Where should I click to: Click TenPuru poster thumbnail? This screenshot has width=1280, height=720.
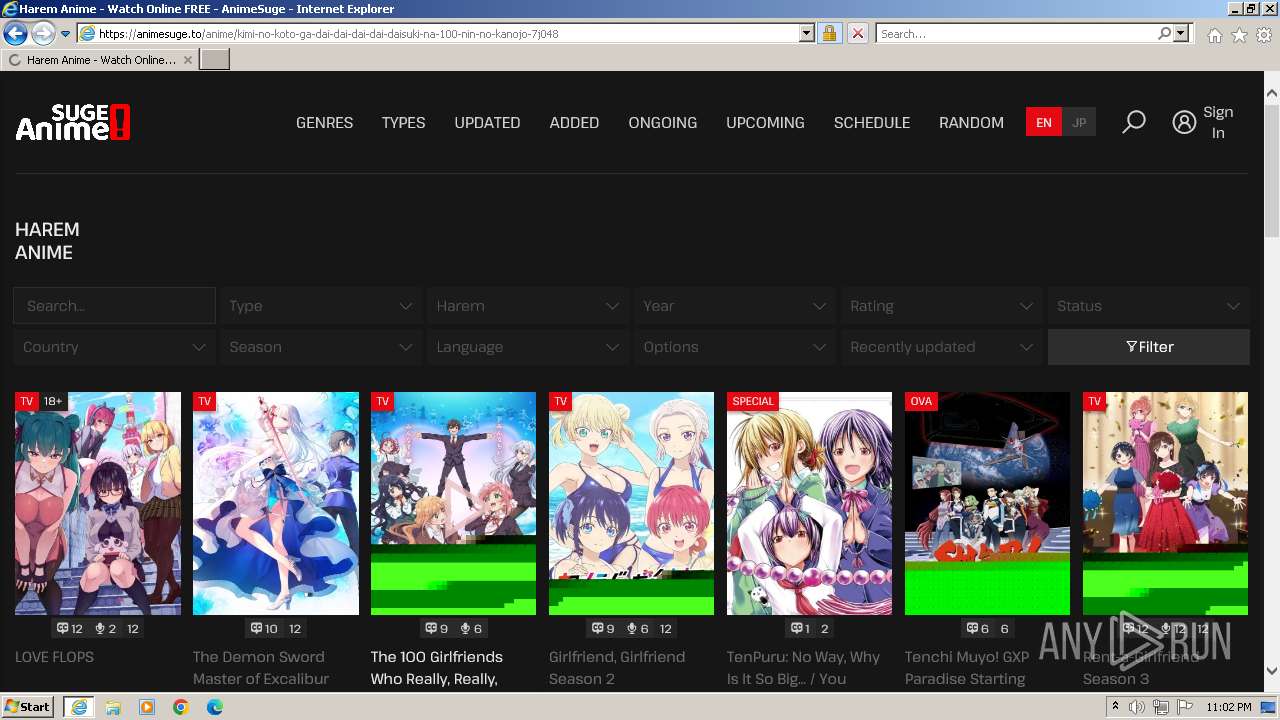(x=809, y=503)
